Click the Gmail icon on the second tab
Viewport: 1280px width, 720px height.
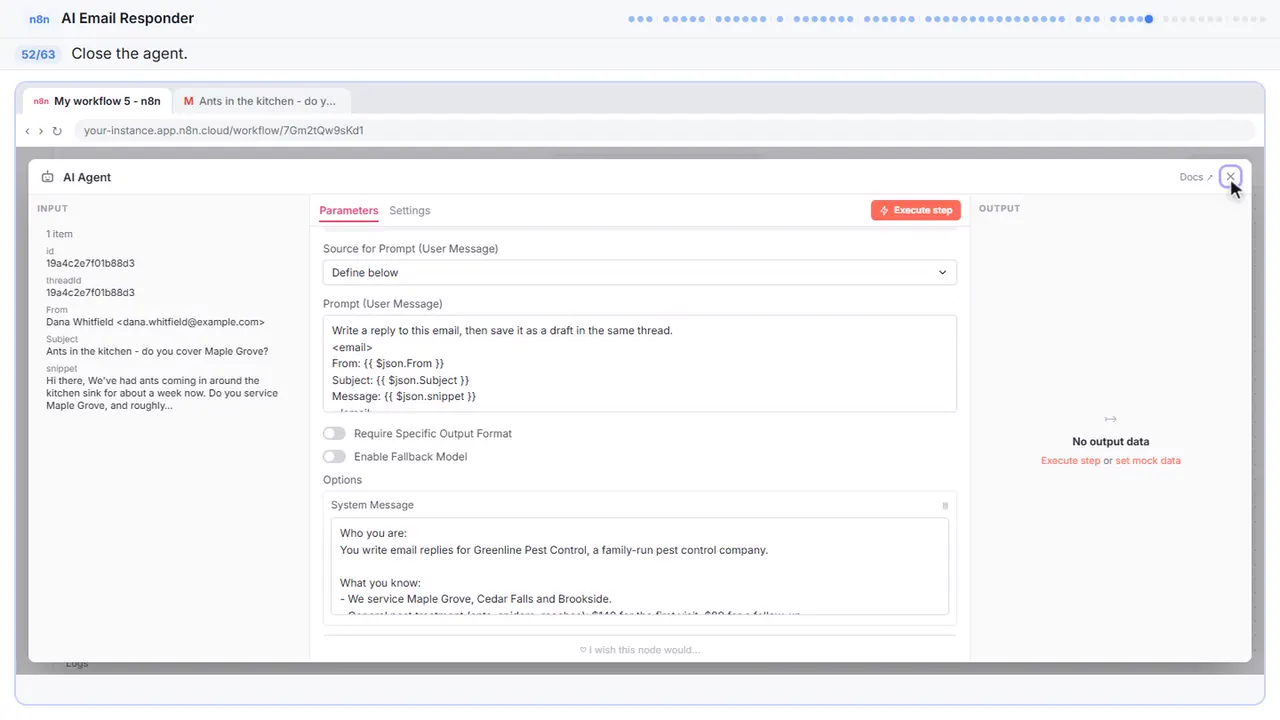point(189,101)
